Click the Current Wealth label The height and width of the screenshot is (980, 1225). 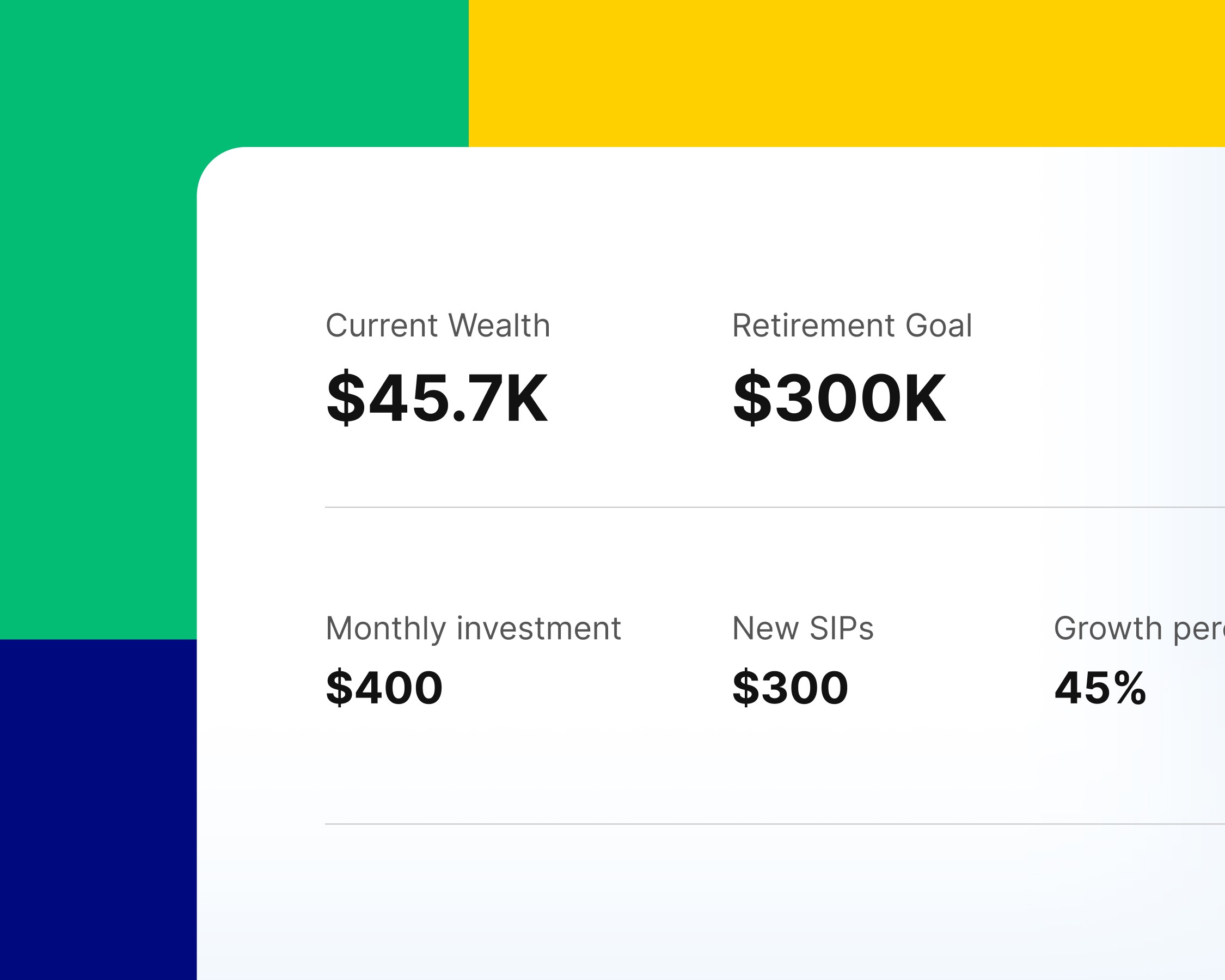[438, 326]
